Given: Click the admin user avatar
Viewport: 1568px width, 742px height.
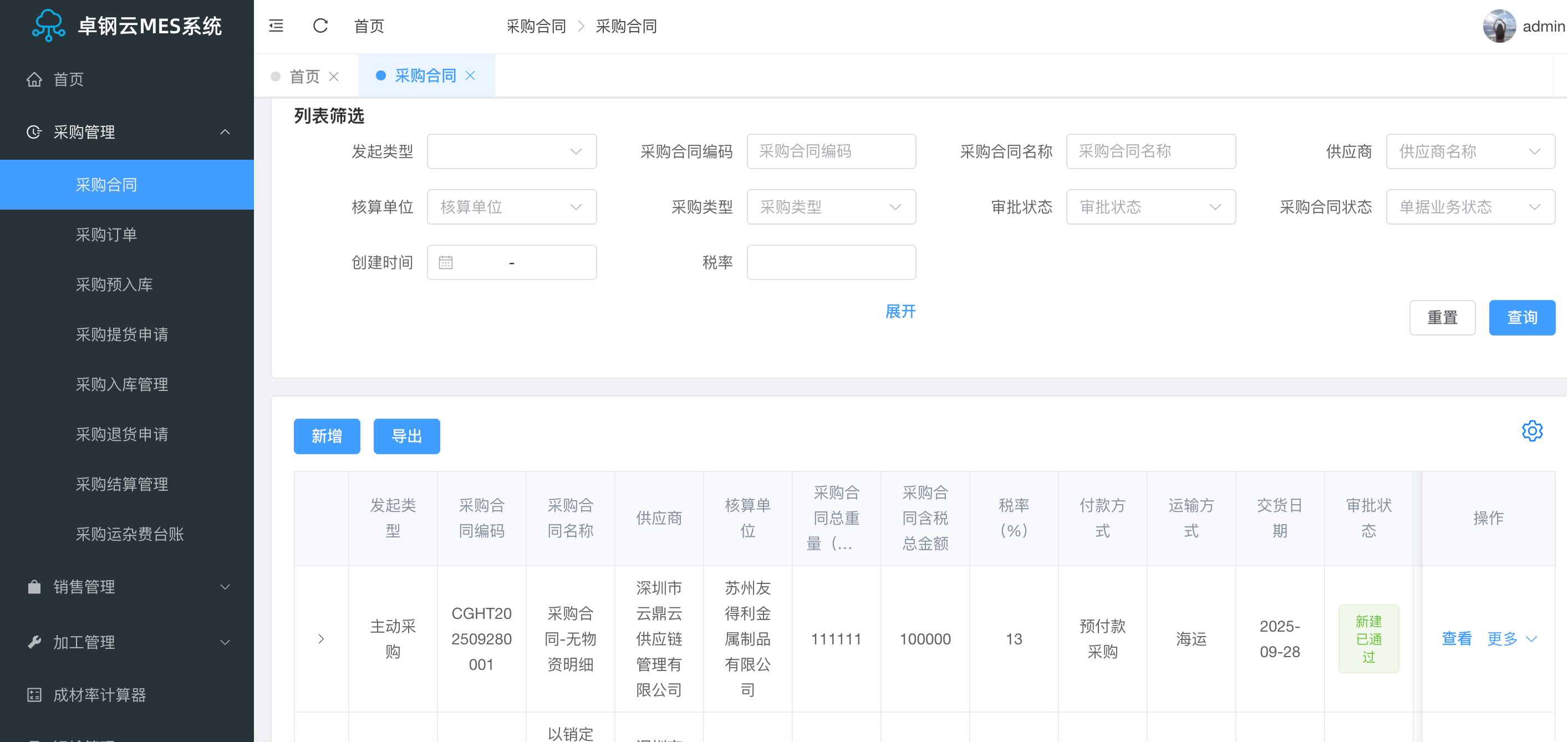Looking at the screenshot, I should point(1499,26).
